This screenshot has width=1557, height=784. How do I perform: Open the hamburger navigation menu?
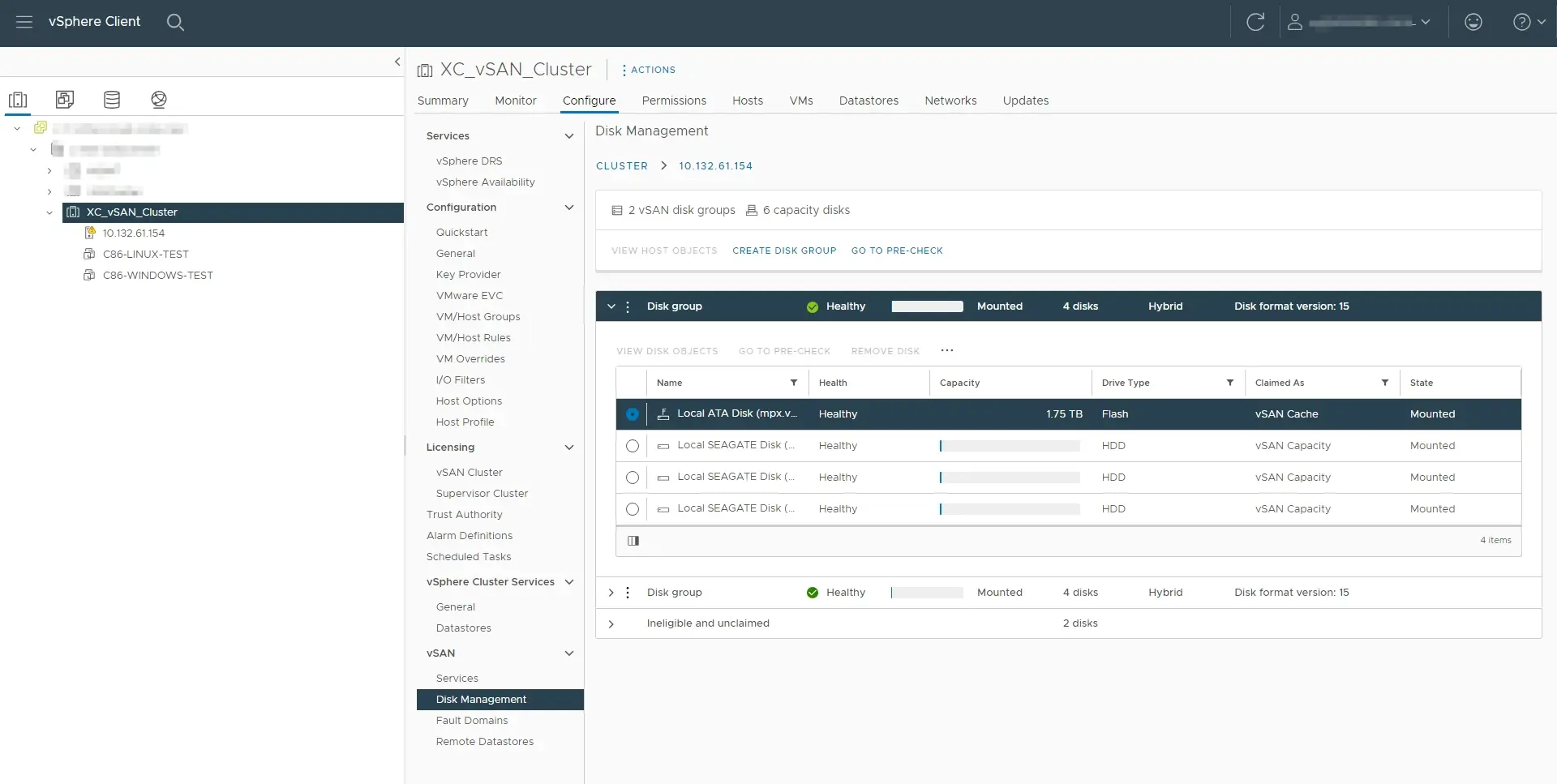coord(24,22)
